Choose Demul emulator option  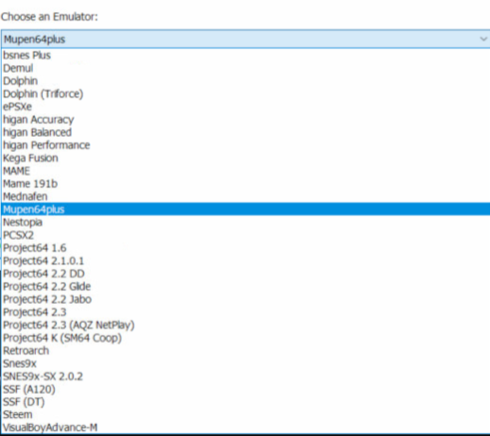(246, 68)
